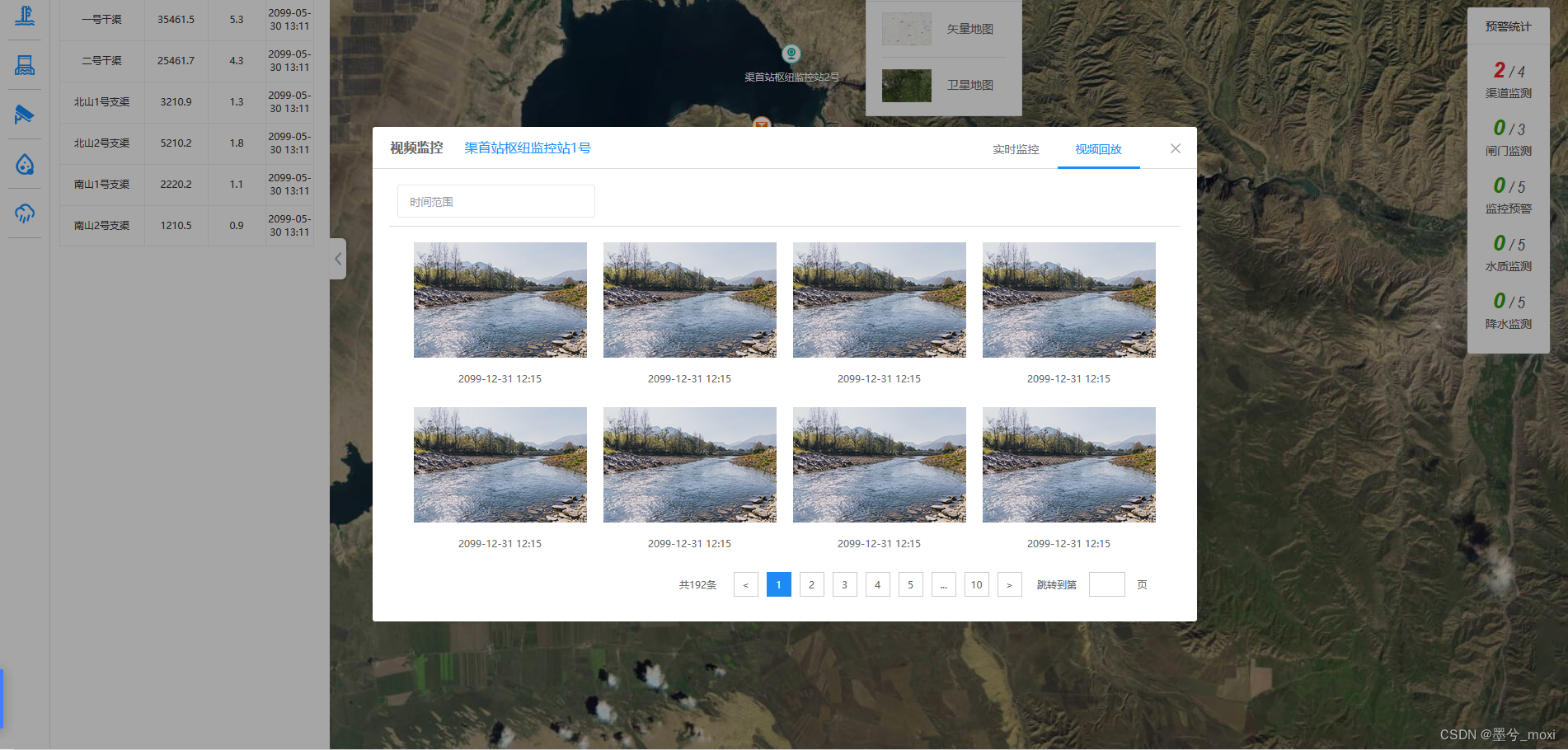This screenshot has height=750, width=1568.
Task: Expand hidden pages via the ... pagination ellipsis
Action: coord(943,584)
